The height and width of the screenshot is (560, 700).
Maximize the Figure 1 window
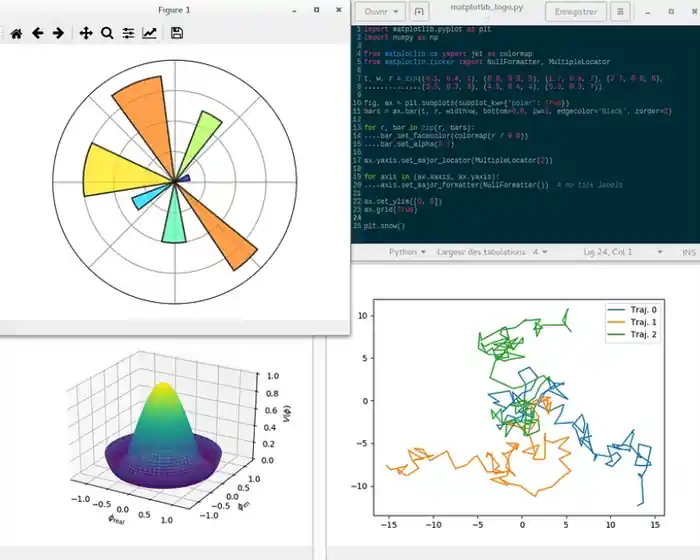317,10
